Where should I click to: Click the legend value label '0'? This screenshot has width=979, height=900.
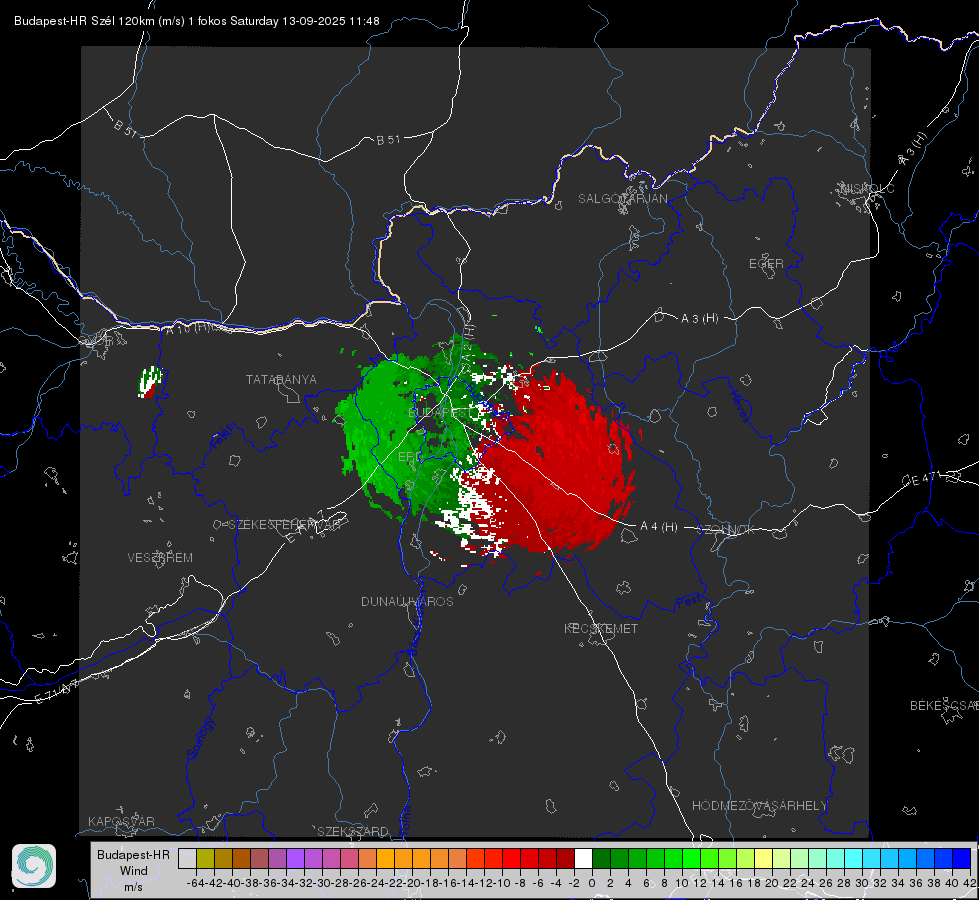point(592,883)
